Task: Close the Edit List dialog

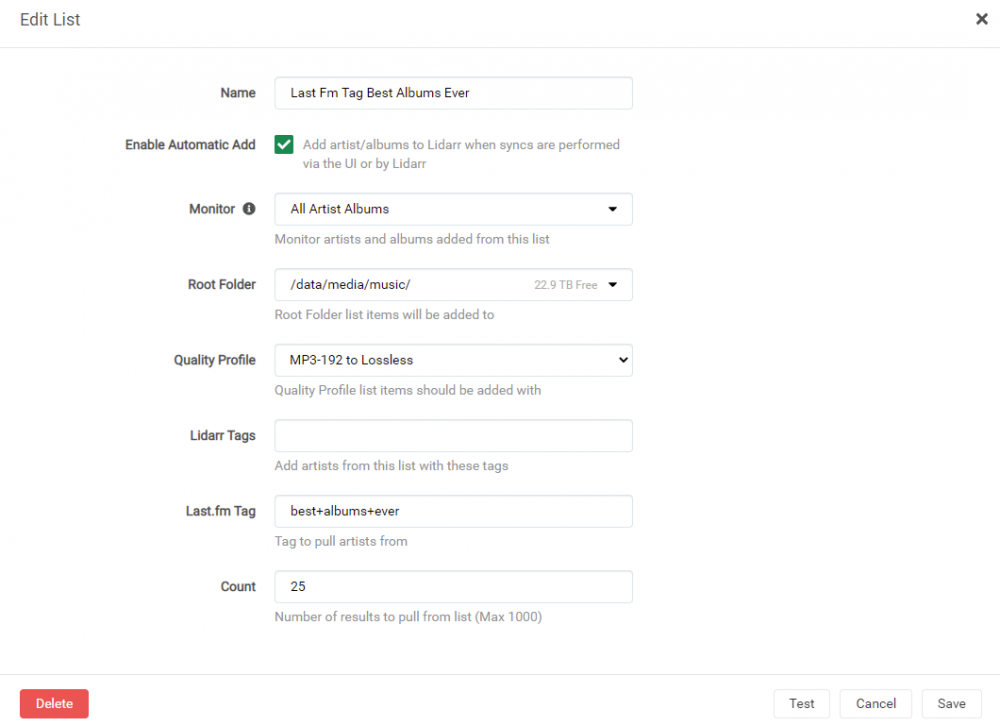Action: pos(982,19)
